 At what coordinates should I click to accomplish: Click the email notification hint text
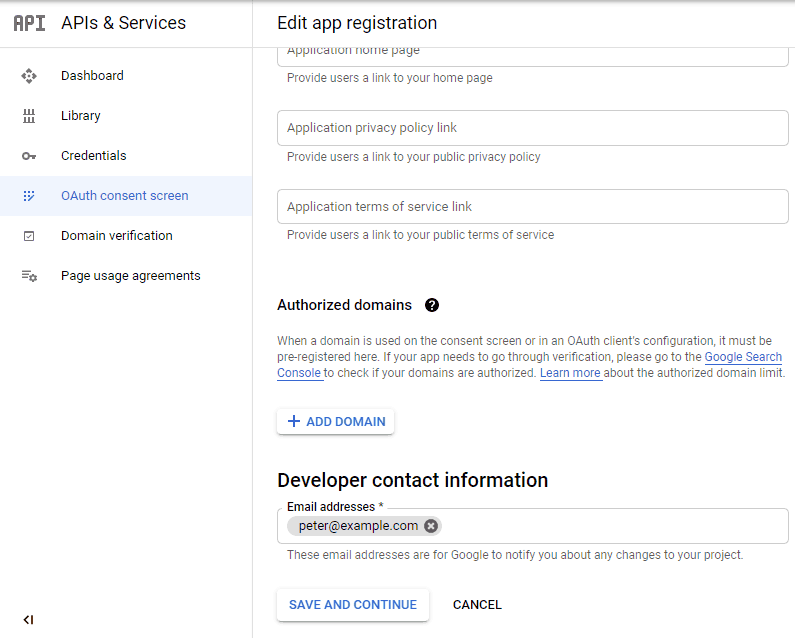click(515, 555)
